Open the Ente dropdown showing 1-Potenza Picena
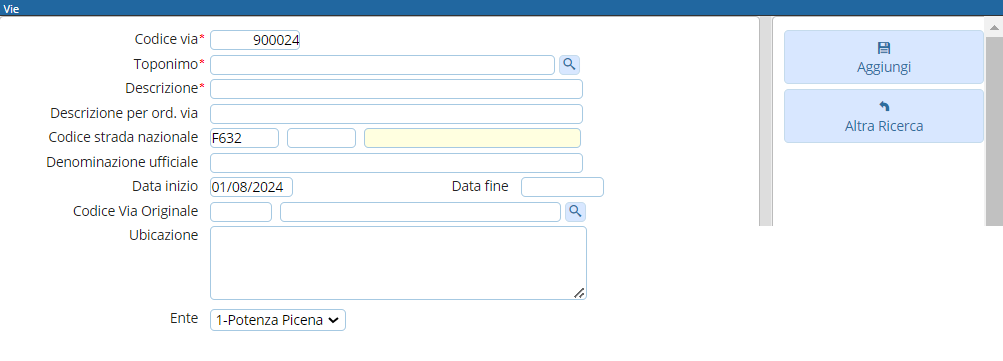This screenshot has height=361, width=1003. click(278, 320)
